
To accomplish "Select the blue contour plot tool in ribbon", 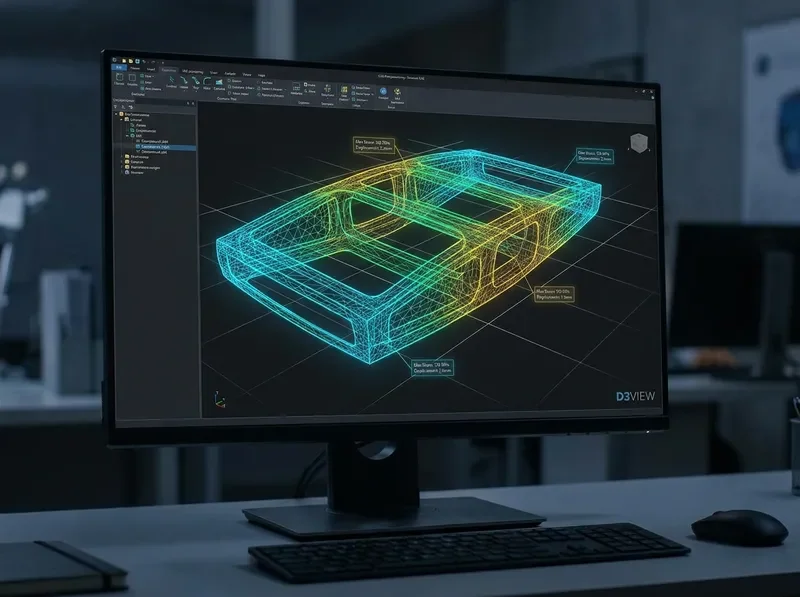I will point(219,82).
